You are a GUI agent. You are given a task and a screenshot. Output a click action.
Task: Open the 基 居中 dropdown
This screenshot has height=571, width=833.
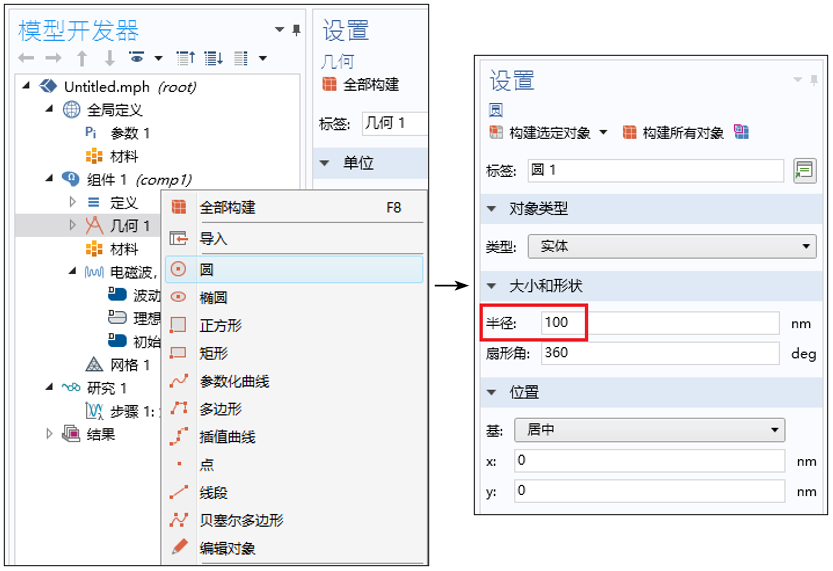pos(650,430)
